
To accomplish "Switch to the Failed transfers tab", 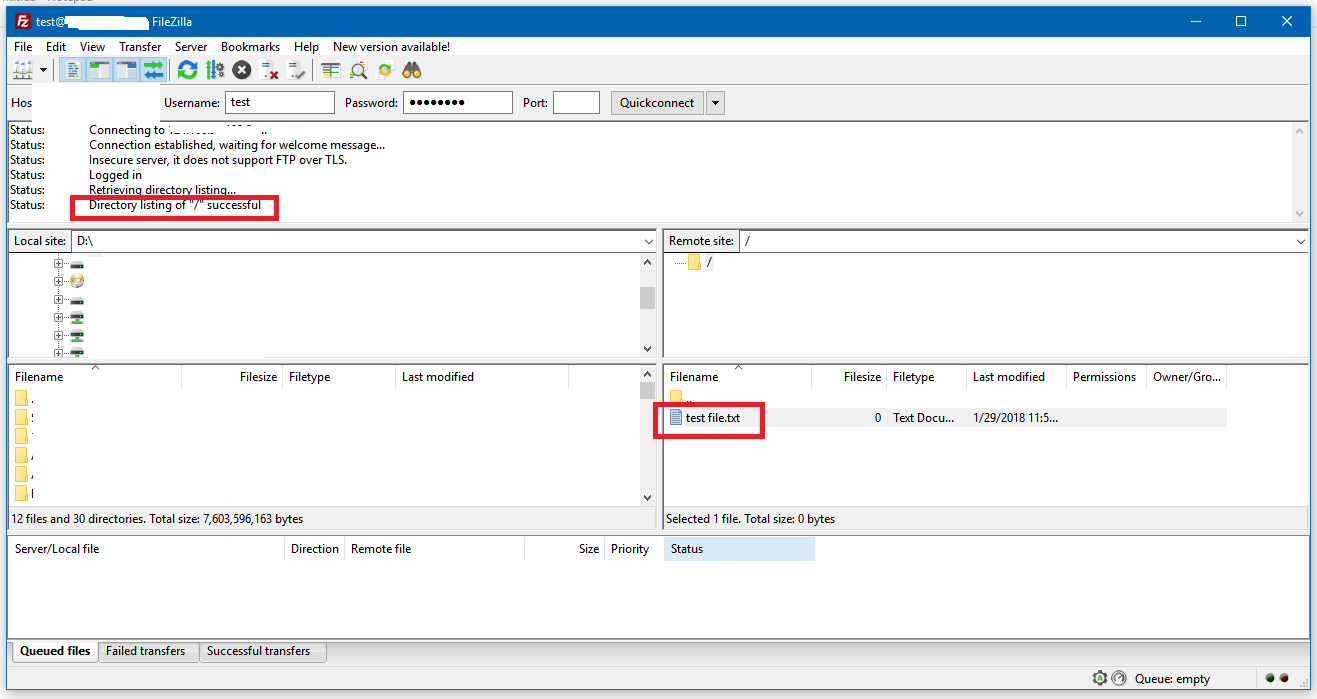I will pyautogui.click(x=146, y=651).
